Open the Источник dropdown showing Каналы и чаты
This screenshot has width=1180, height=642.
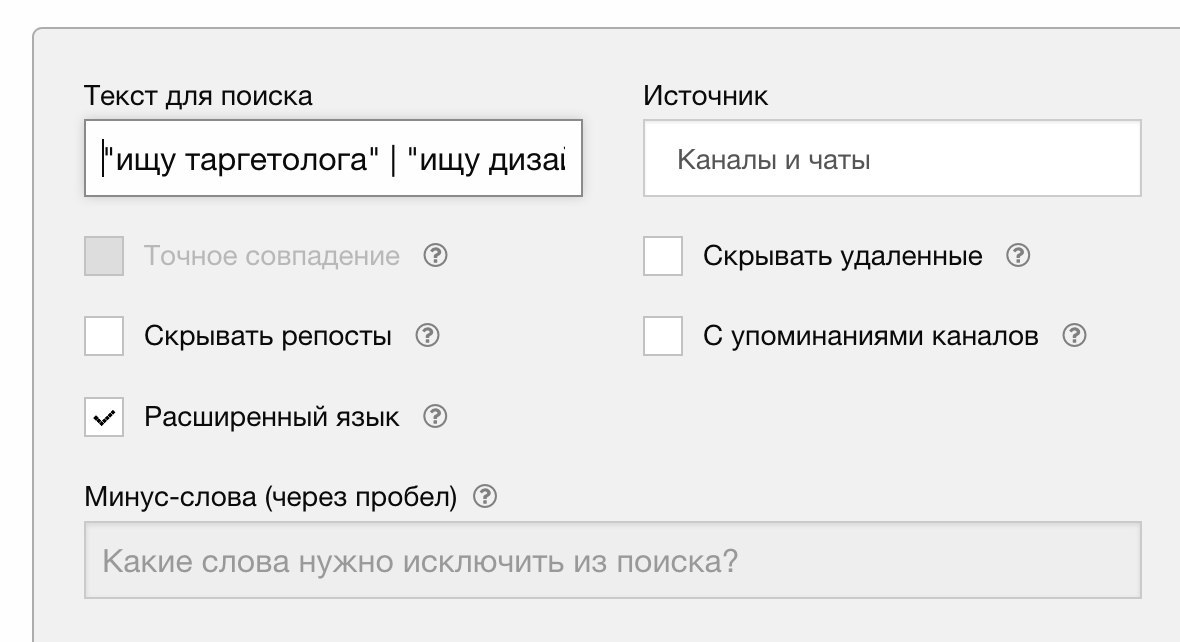pyautogui.click(x=892, y=158)
